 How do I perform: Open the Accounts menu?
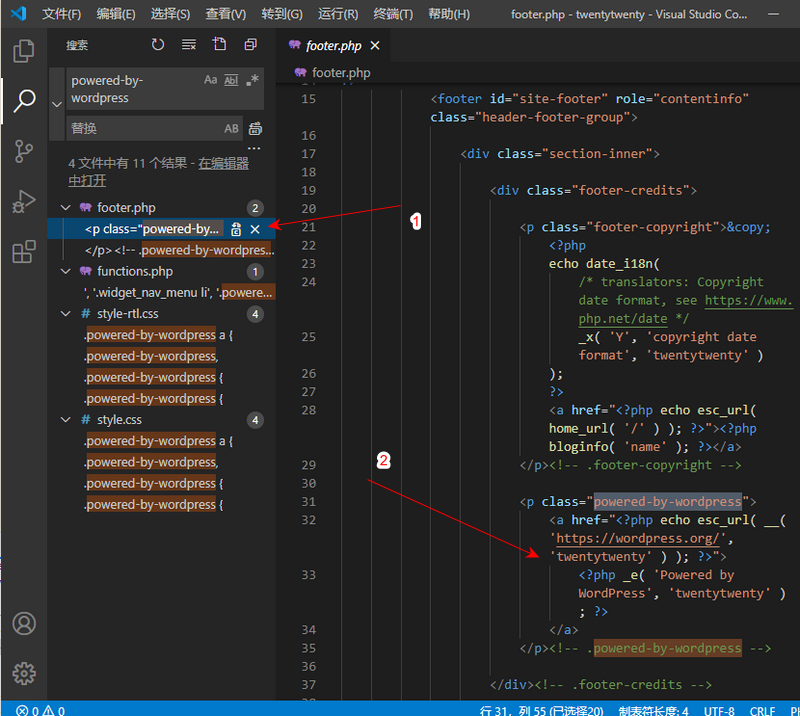click(23, 623)
